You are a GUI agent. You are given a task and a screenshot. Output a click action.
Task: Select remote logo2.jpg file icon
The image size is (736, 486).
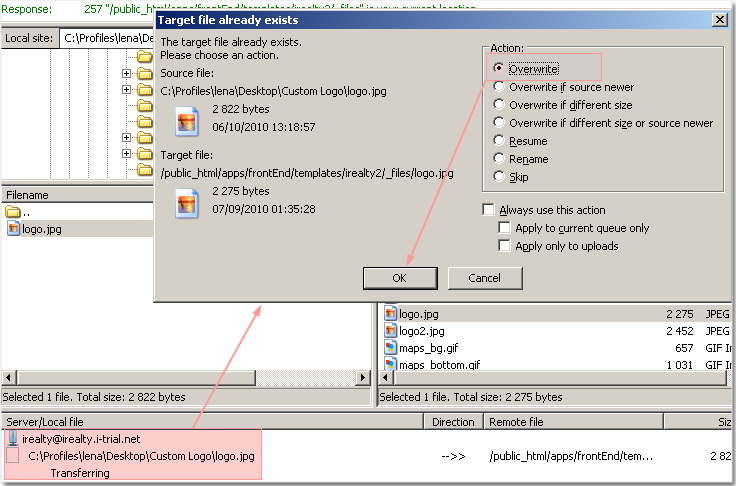point(390,331)
